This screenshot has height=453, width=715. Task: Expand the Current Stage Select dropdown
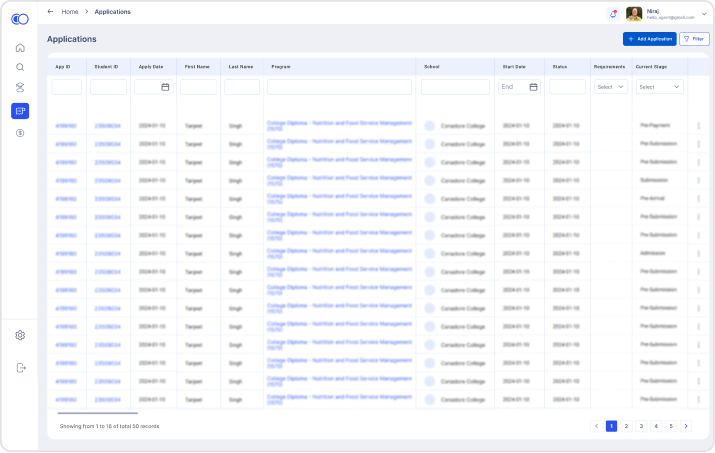coord(660,87)
